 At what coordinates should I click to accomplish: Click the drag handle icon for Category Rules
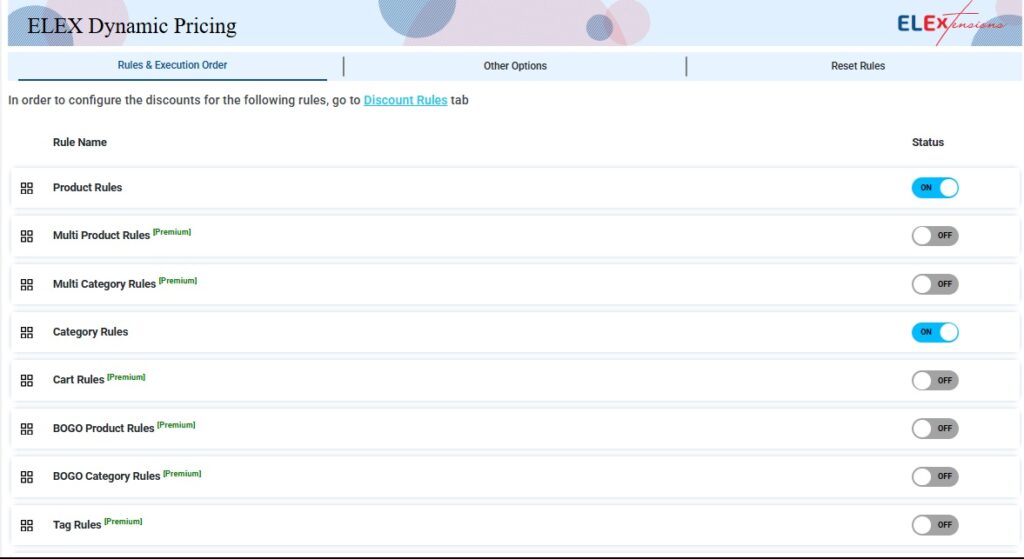(x=27, y=332)
